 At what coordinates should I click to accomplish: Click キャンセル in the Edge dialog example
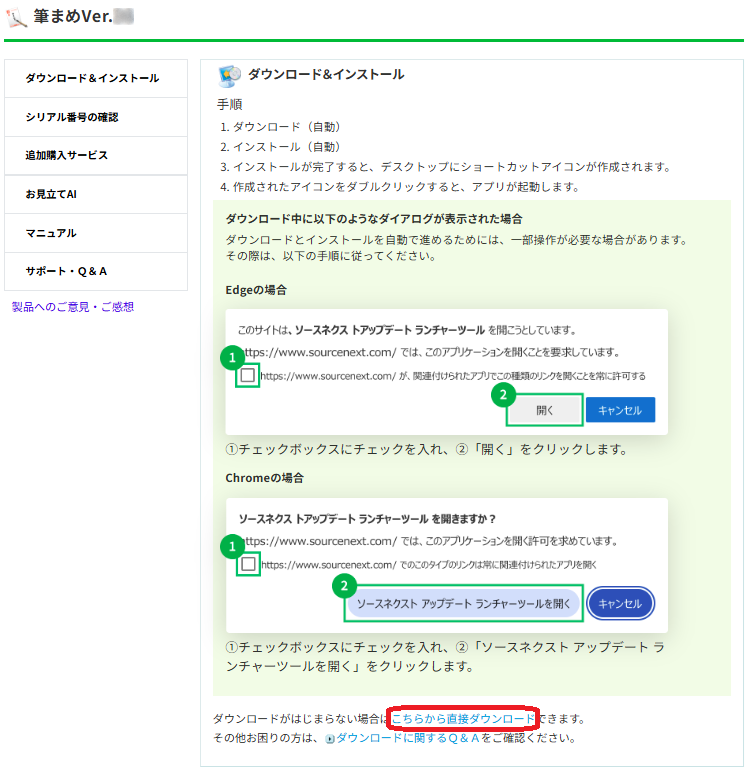(620, 410)
